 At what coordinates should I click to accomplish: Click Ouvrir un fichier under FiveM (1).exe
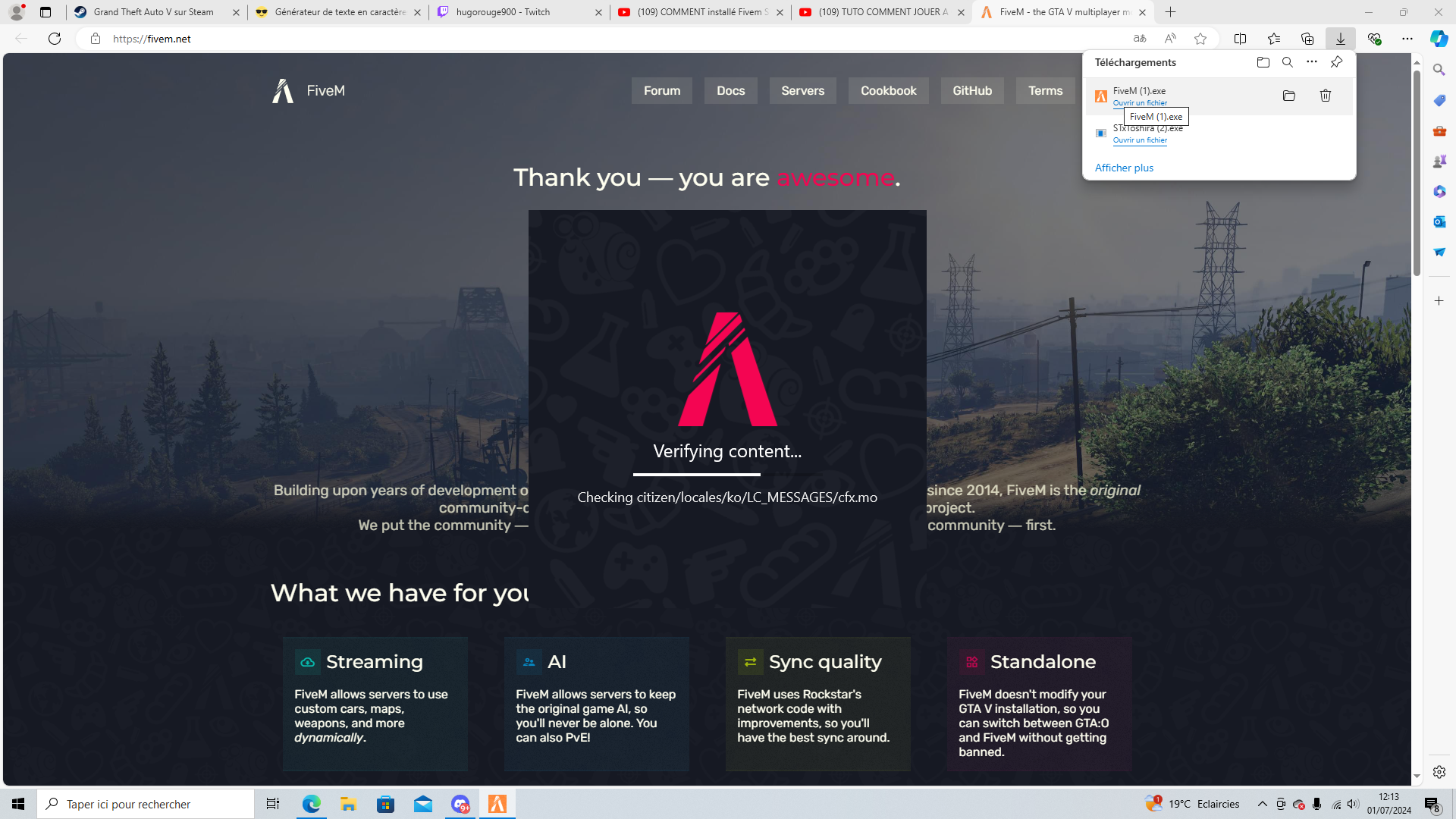(x=1140, y=103)
